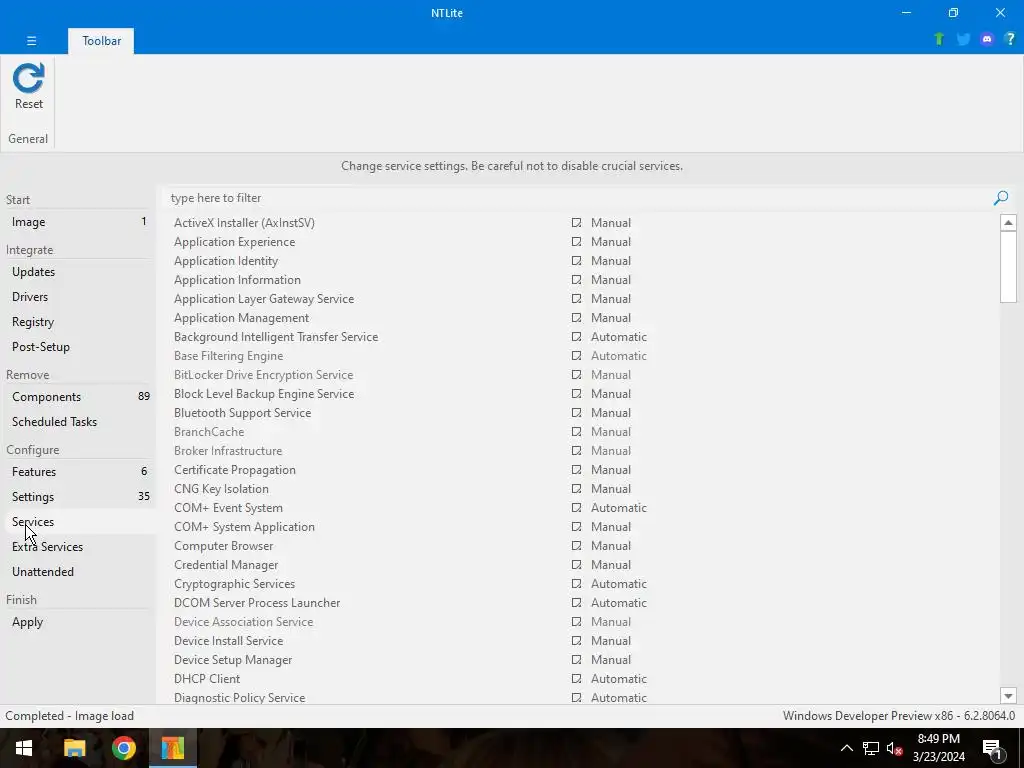1024x768 pixels.
Task: Open the hamburger menu icon
Action: click(31, 40)
